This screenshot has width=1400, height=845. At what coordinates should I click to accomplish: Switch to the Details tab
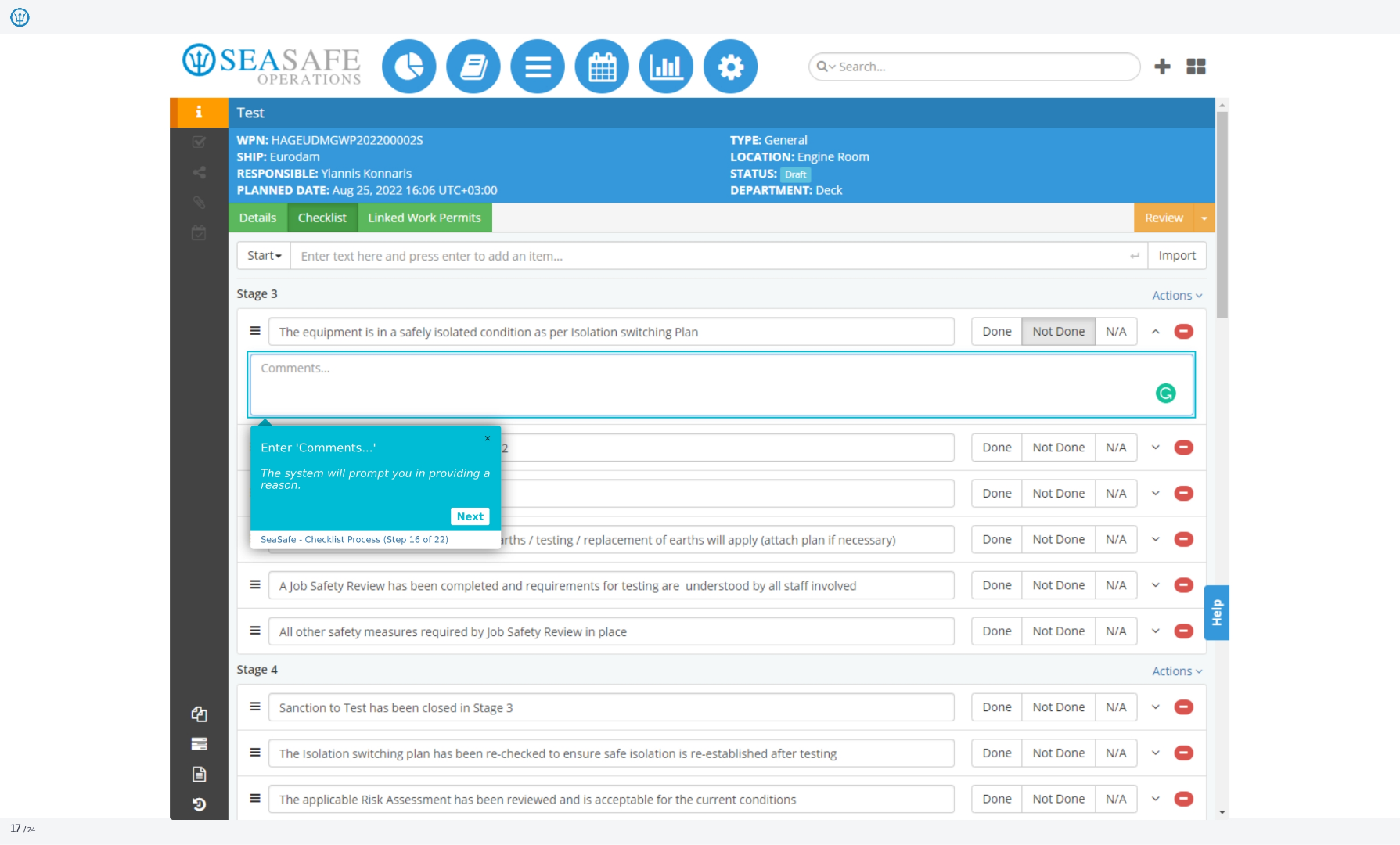coord(257,218)
